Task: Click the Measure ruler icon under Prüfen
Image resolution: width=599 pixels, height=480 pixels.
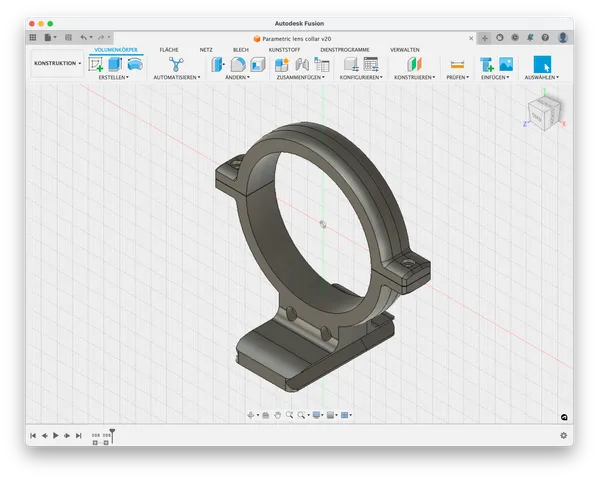Action: point(457,64)
